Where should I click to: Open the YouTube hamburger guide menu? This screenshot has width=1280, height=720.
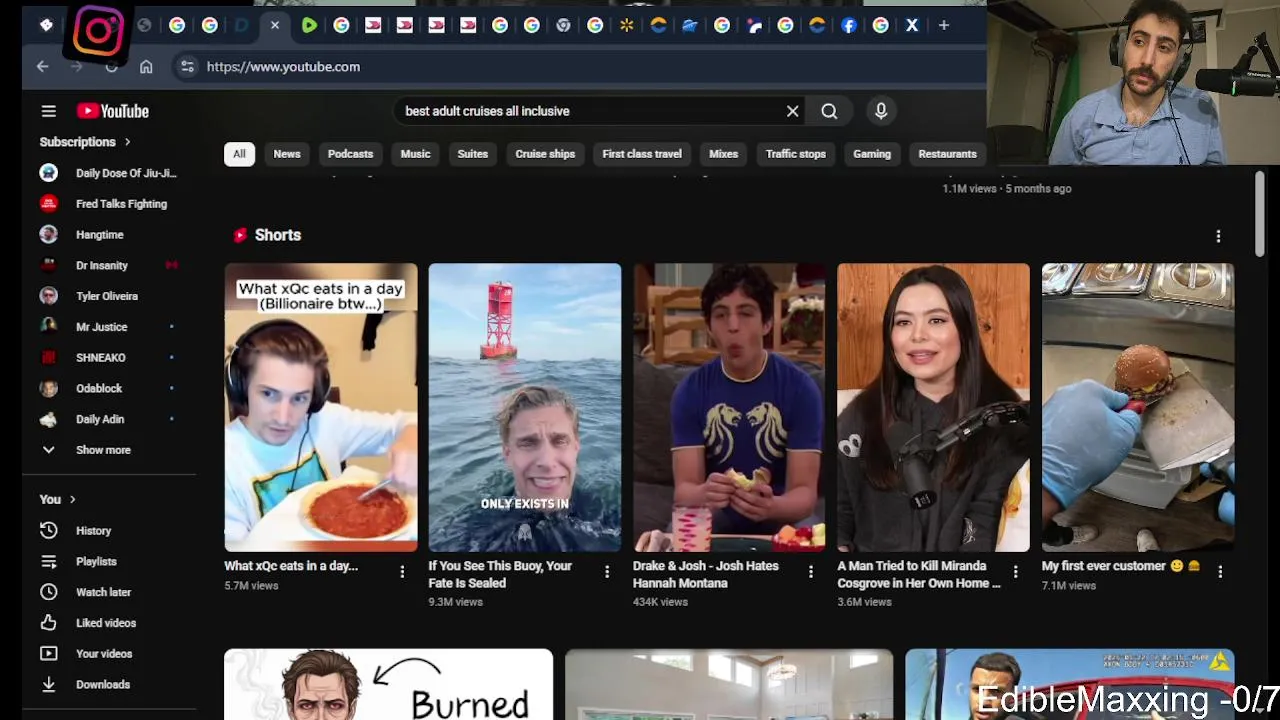(x=48, y=111)
